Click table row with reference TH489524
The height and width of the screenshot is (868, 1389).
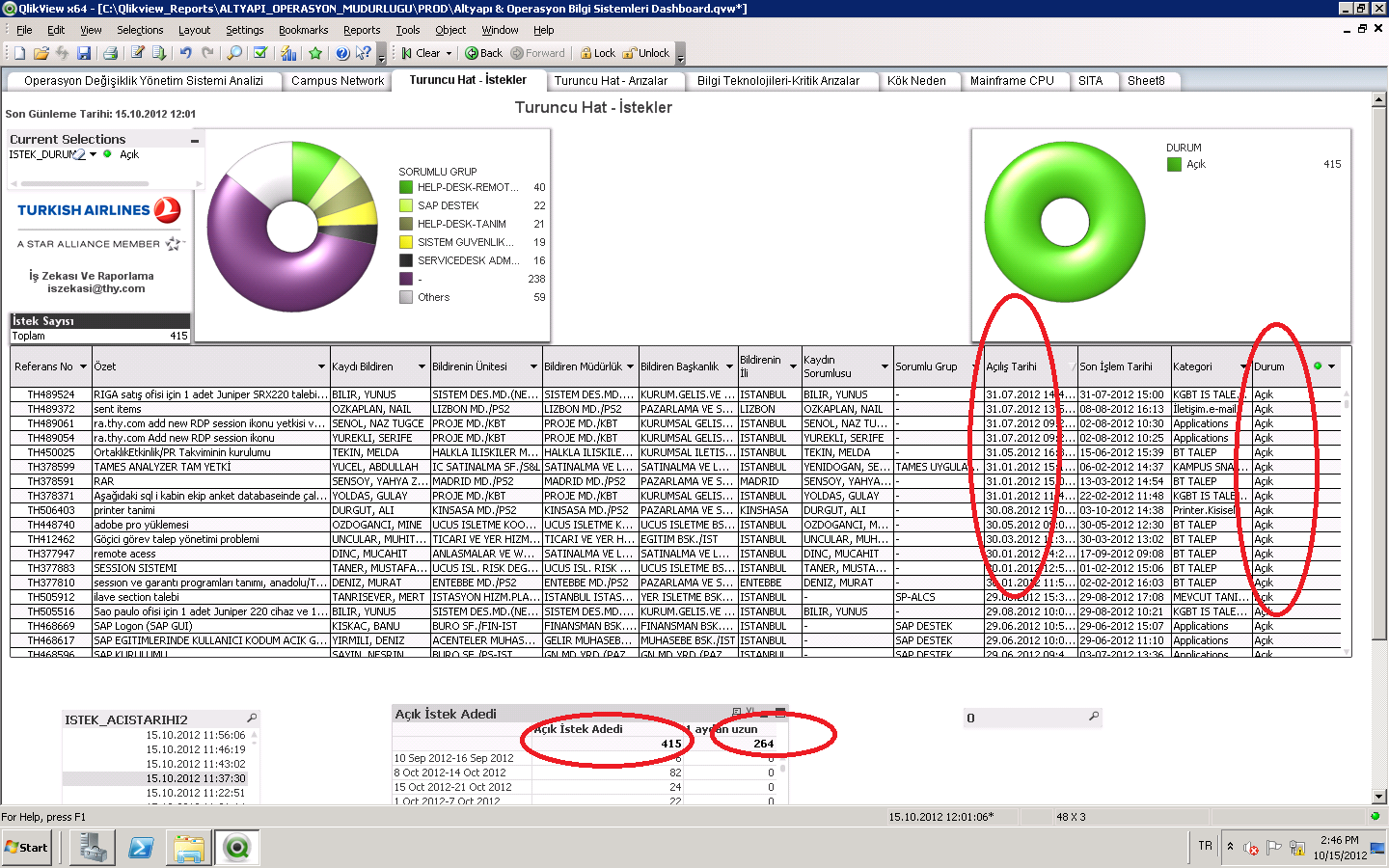coord(675,394)
